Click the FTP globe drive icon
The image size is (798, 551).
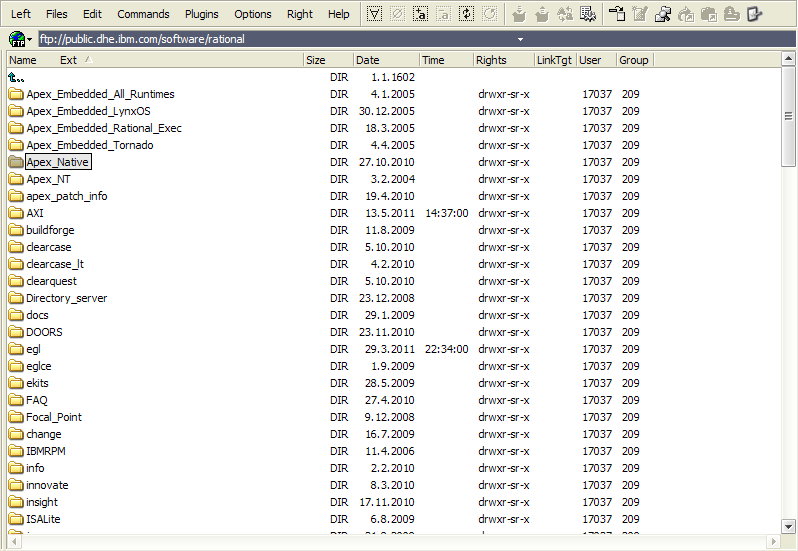[17, 39]
